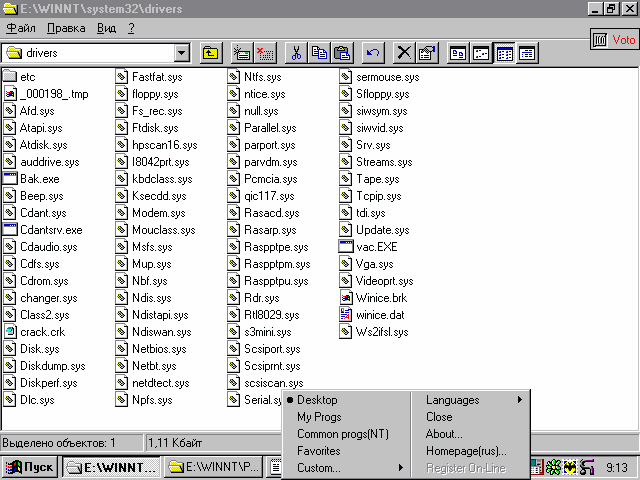
Task: Select the _000198_.tmp file icon
Action: click(10, 93)
